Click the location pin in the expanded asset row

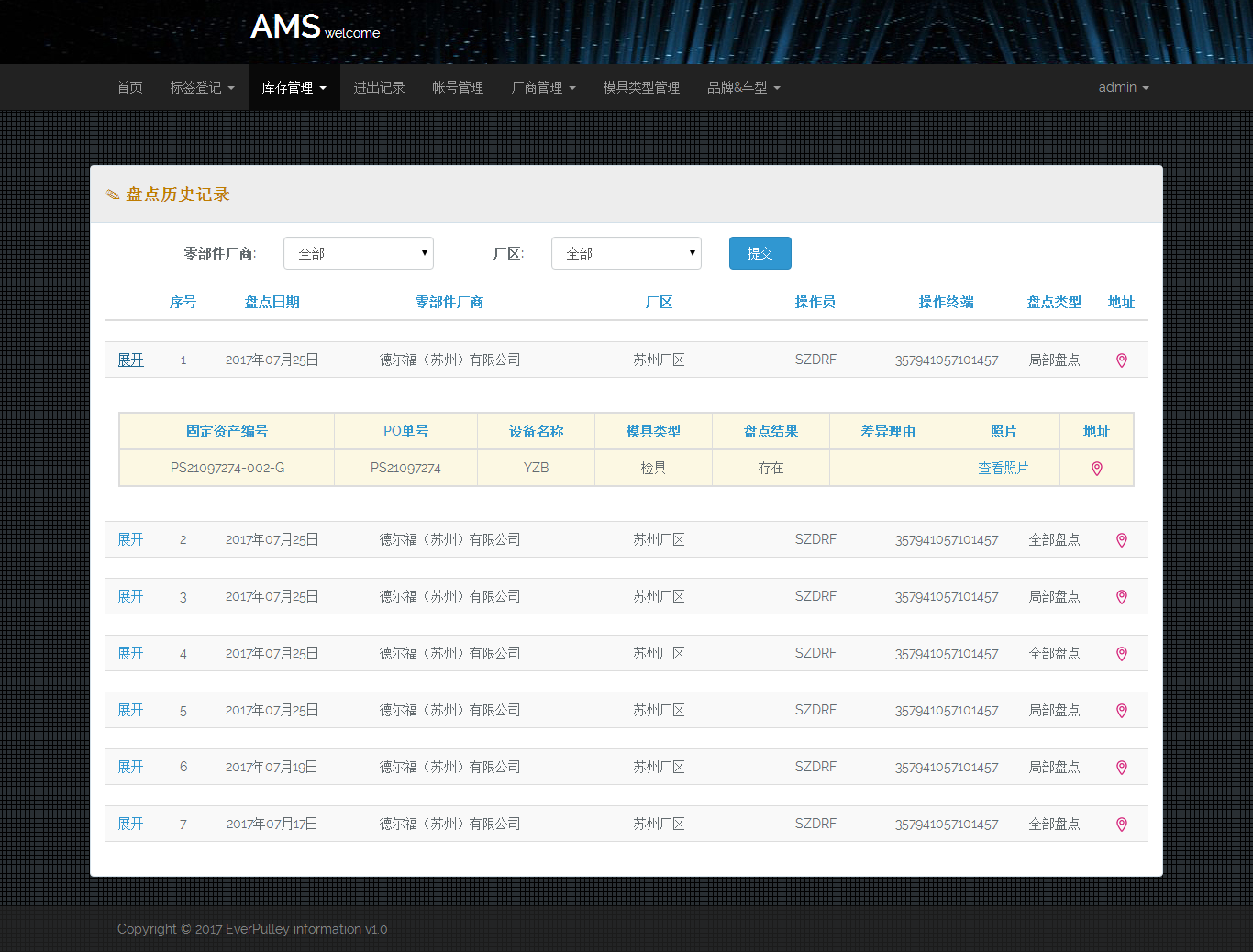tap(1096, 469)
